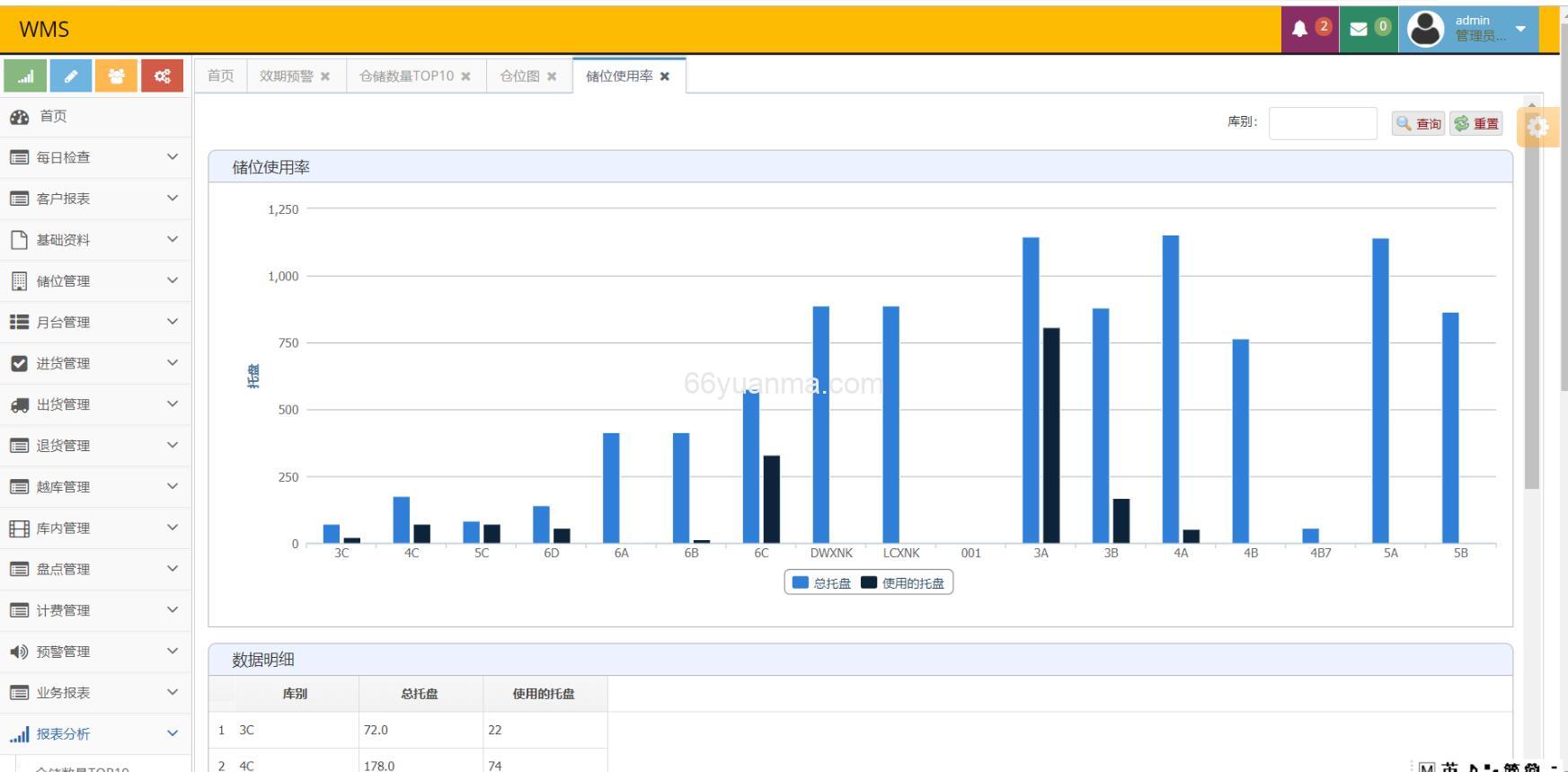1568x772 pixels.
Task: Focus the 库别 input field
Action: point(1322,123)
